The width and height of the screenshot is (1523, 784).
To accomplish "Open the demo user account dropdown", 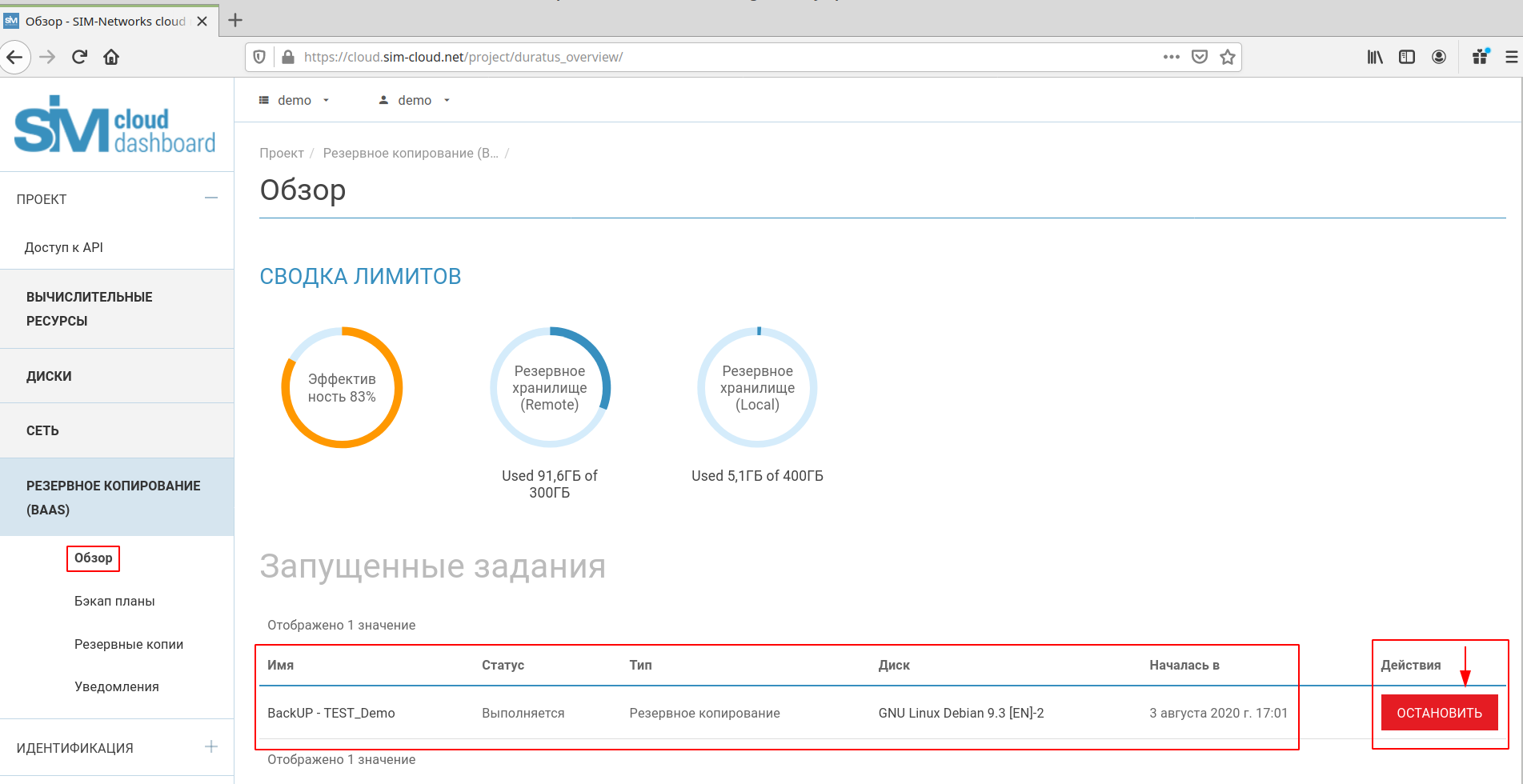I will [x=415, y=100].
